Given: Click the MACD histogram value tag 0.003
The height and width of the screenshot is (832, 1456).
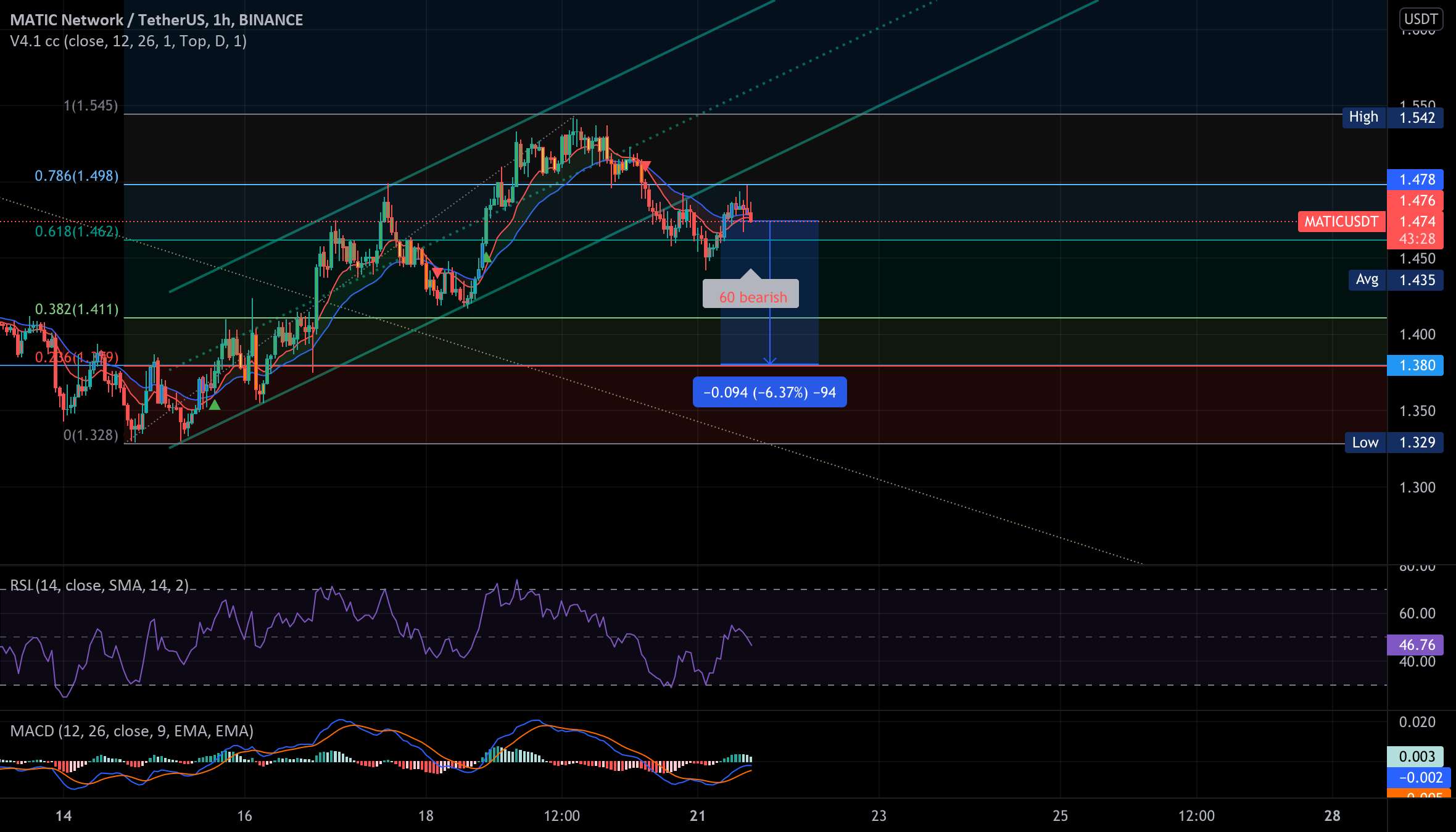Looking at the screenshot, I should pos(1415,757).
